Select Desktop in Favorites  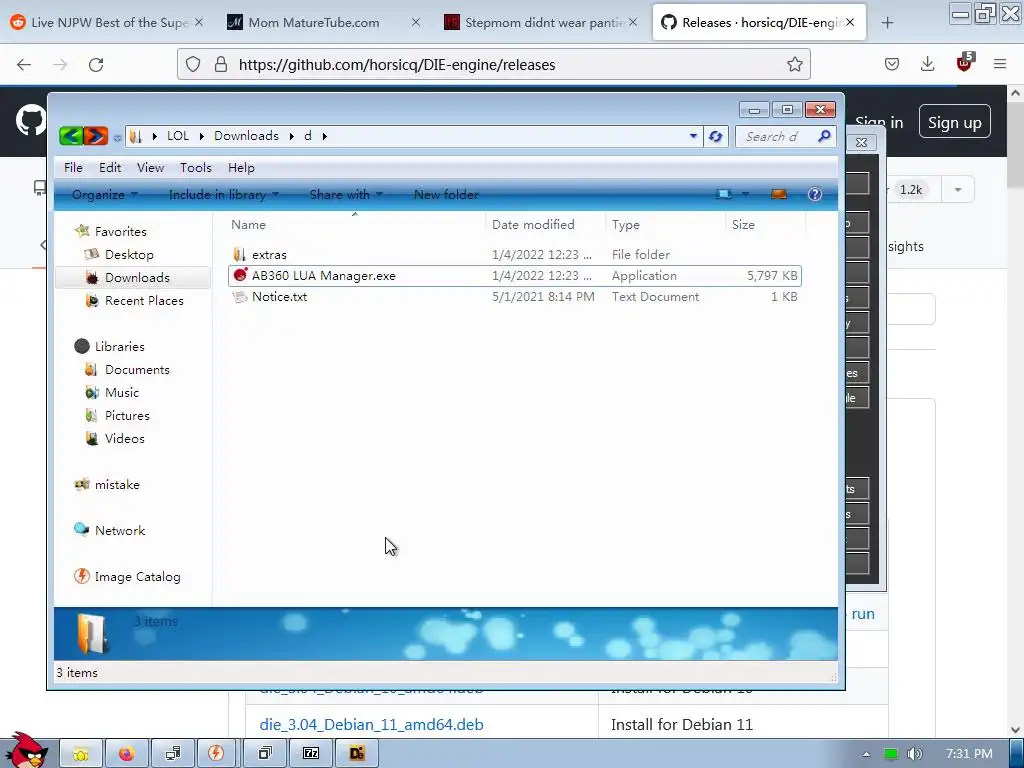pos(129,255)
